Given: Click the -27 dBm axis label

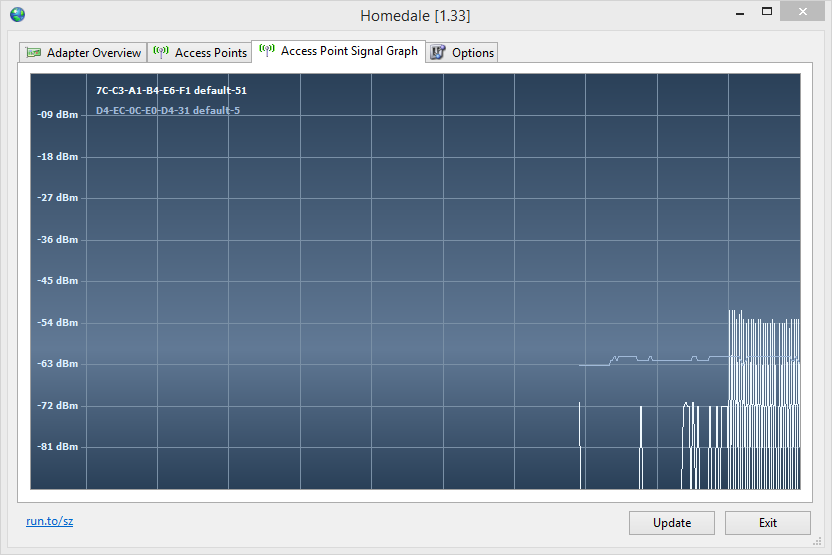Looking at the screenshot, I should point(57,197).
